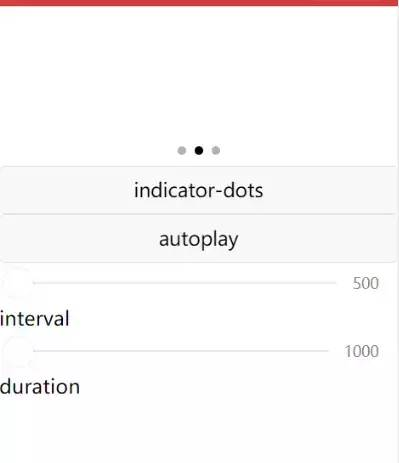Click the right end of the interval slider track
The width and height of the screenshot is (399, 463).
coord(334,283)
